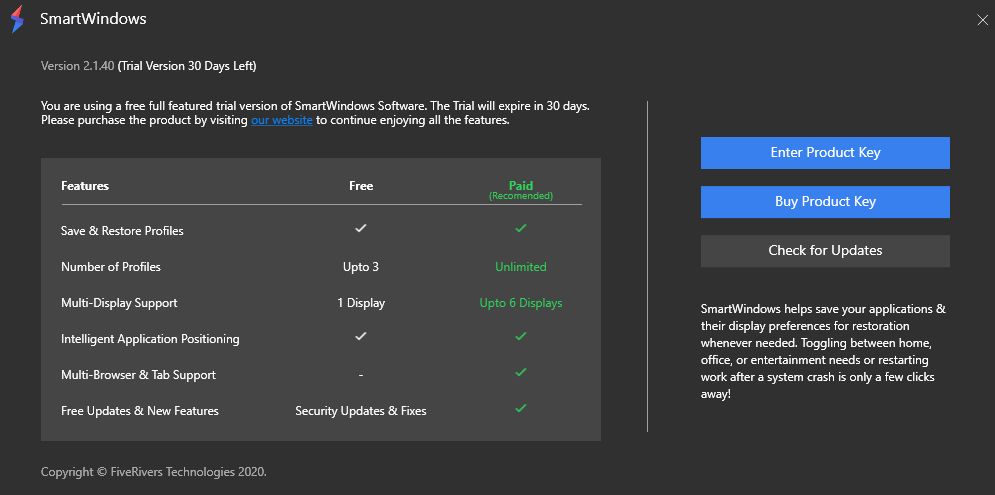Click the 'Upto 6 Displays' value

tap(521, 303)
